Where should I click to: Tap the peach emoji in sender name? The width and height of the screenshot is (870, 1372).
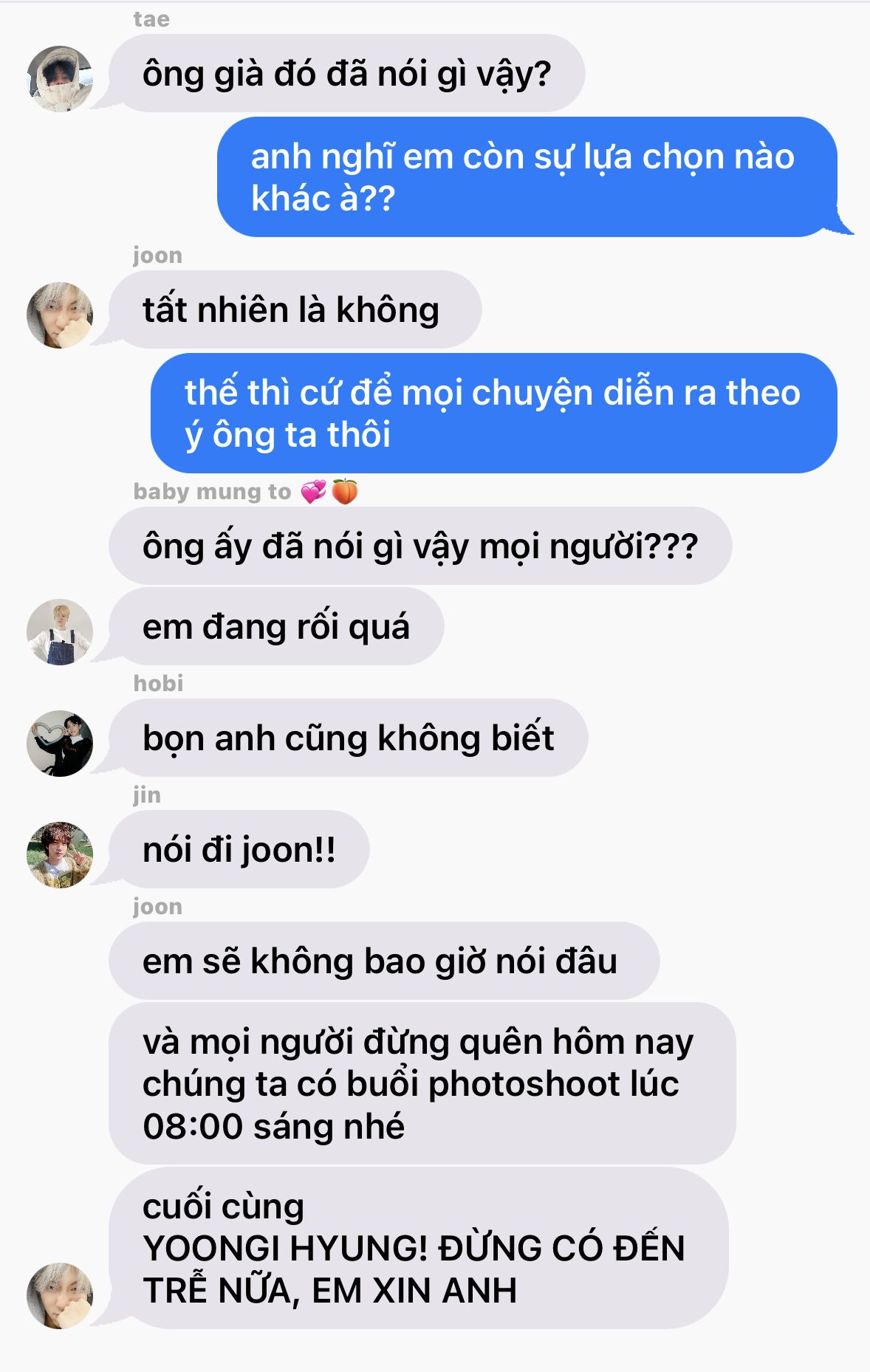pos(345,491)
